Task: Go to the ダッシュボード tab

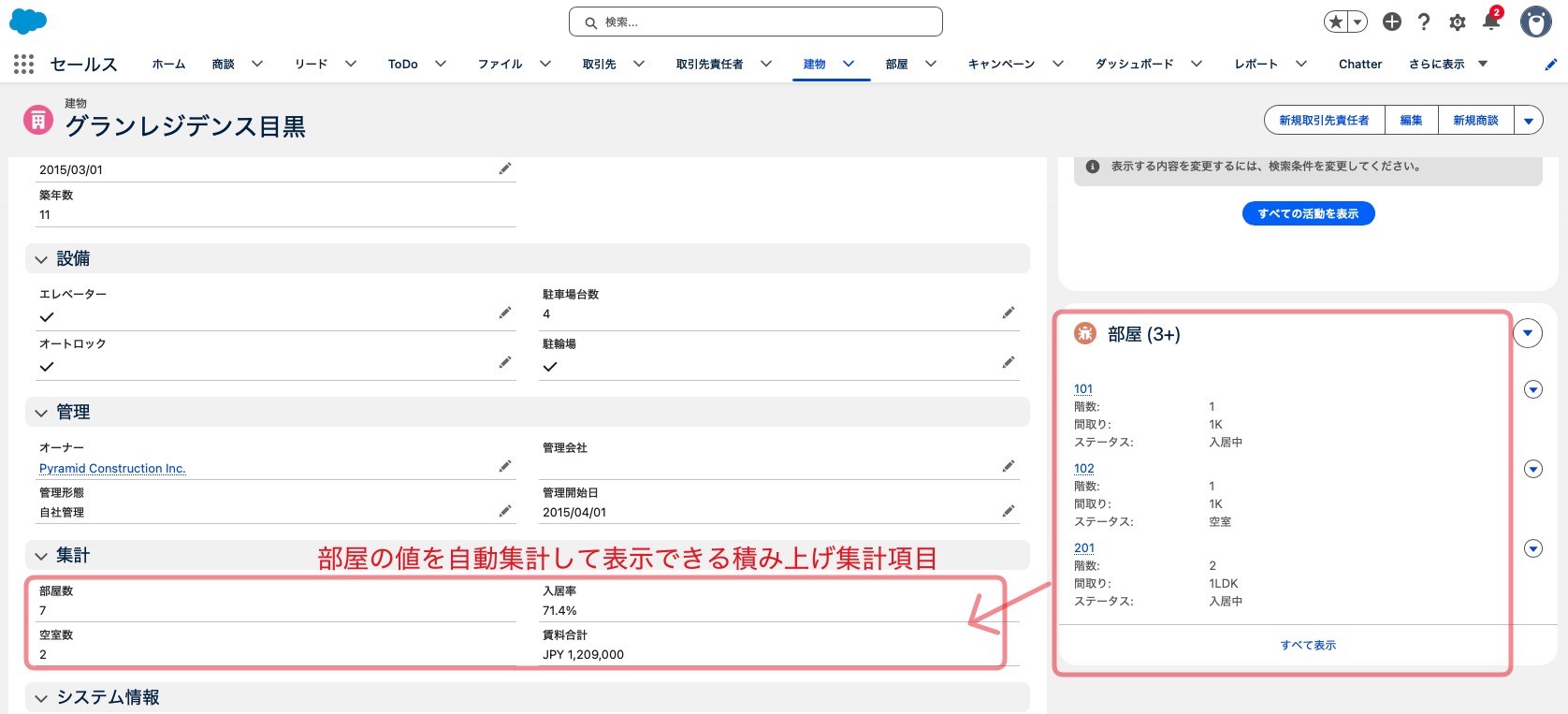Action: coord(1134,64)
